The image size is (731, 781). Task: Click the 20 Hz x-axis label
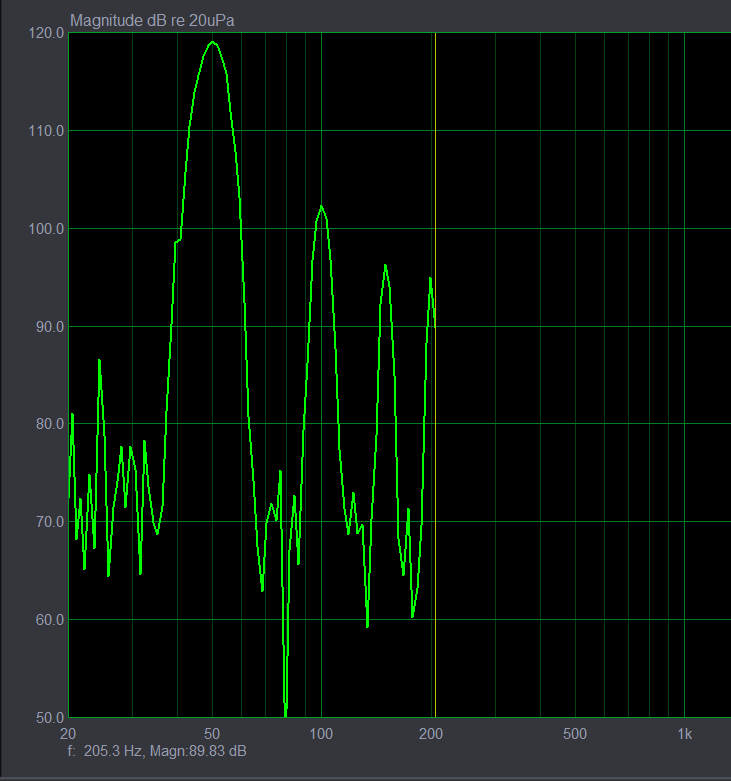tap(68, 734)
